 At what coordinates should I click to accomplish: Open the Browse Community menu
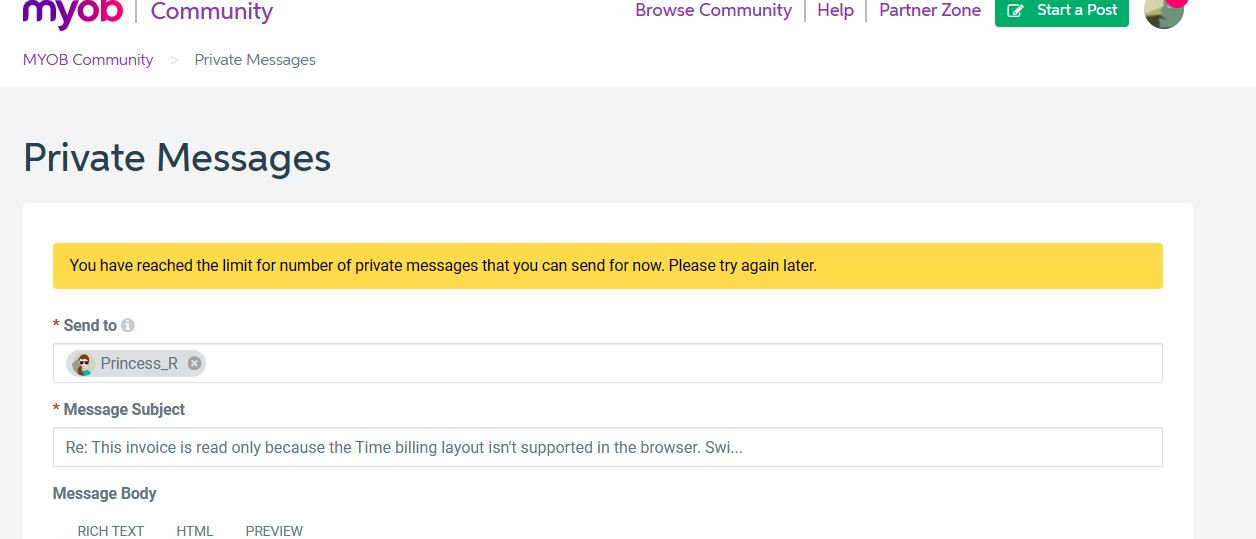pyautogui.click(x=713, y=11)
